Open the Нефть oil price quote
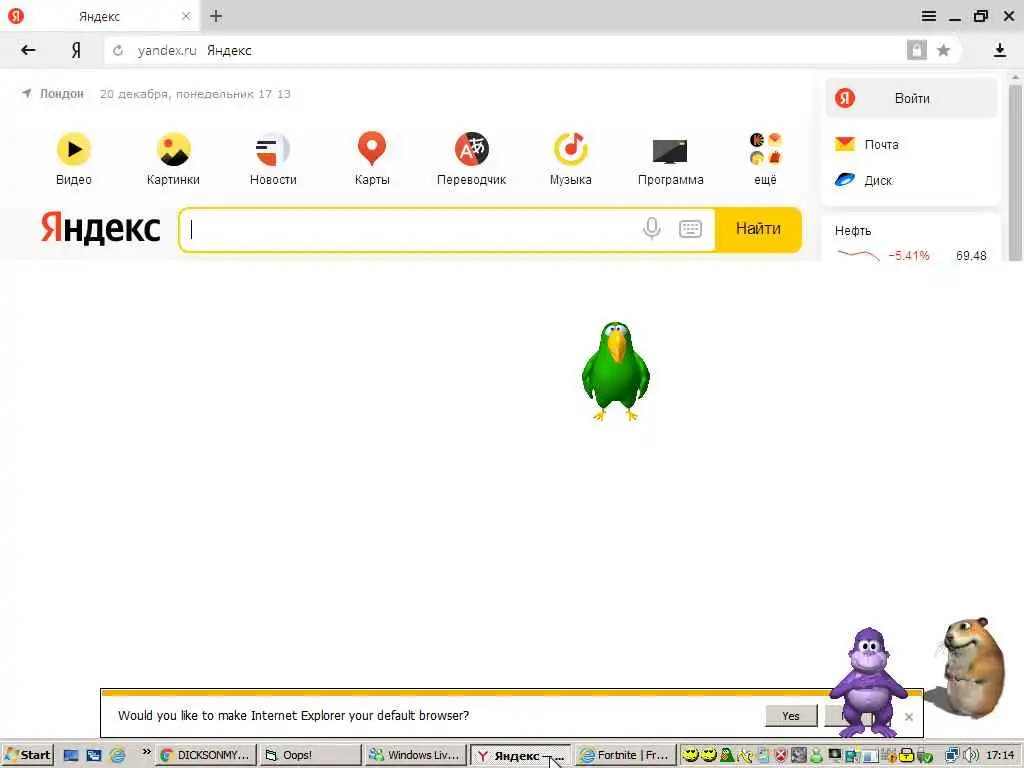The height and width of the screenshot is (768, 1024). (853, 231)
